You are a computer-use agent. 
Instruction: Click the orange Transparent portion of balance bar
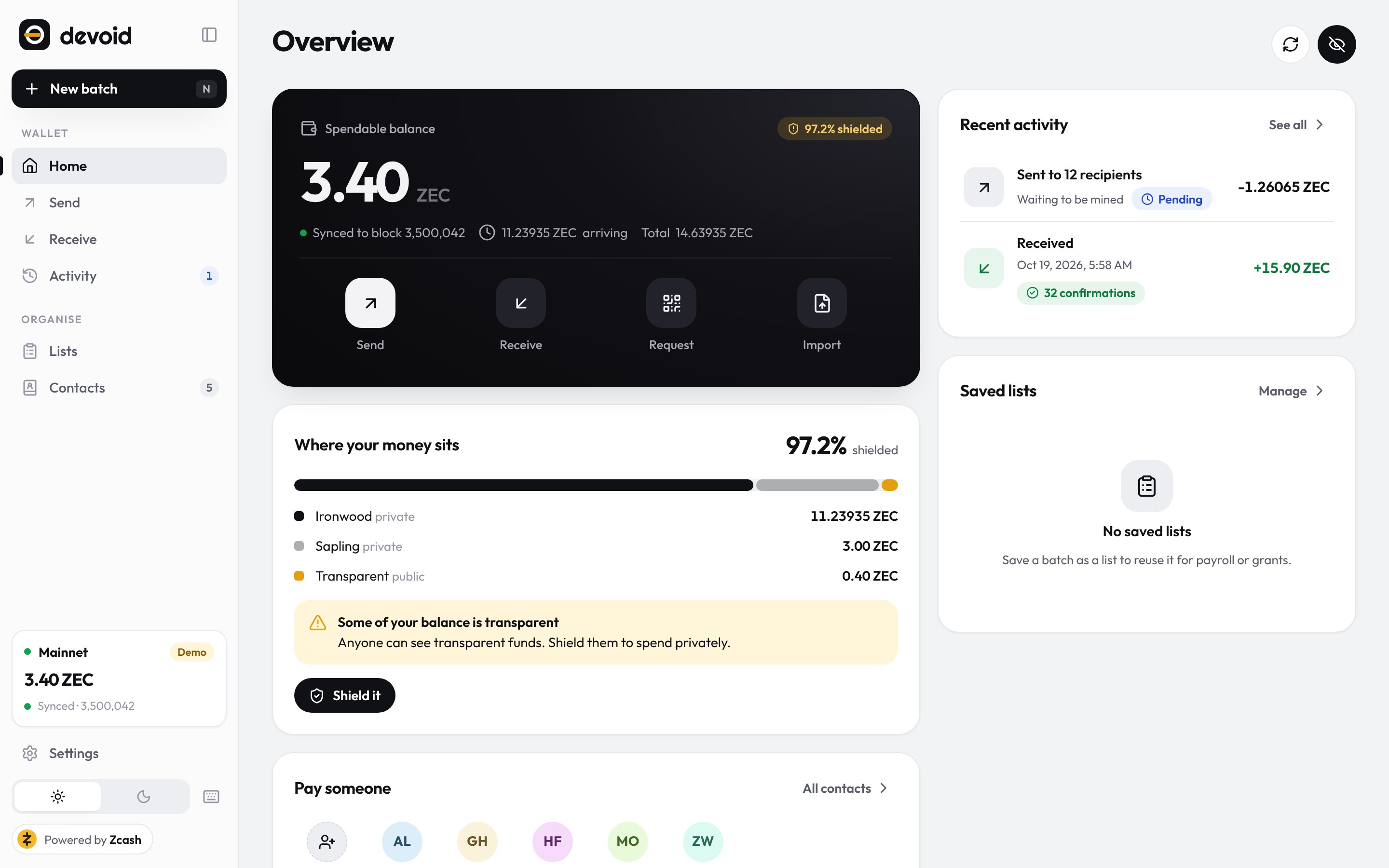[890, 485]
